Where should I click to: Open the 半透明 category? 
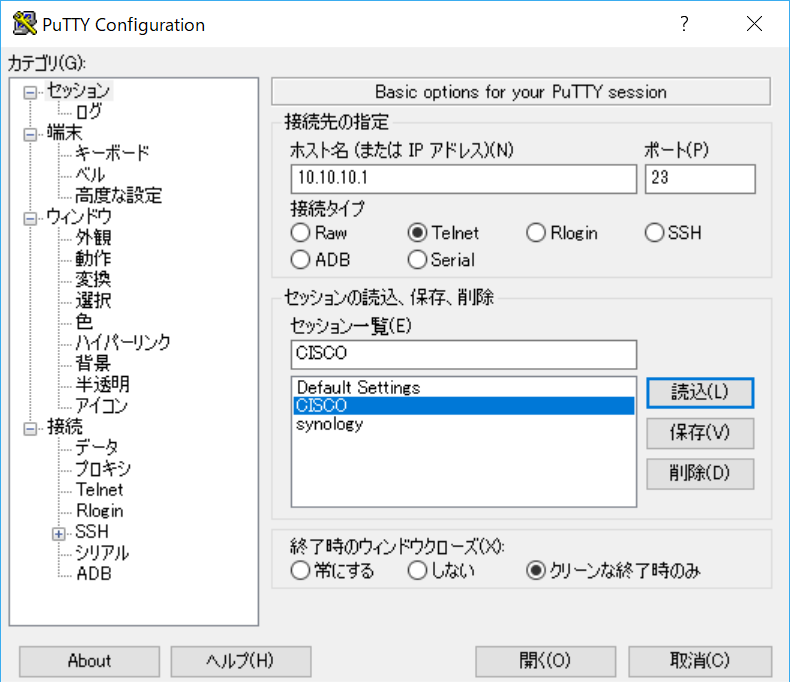coord(102,384)
